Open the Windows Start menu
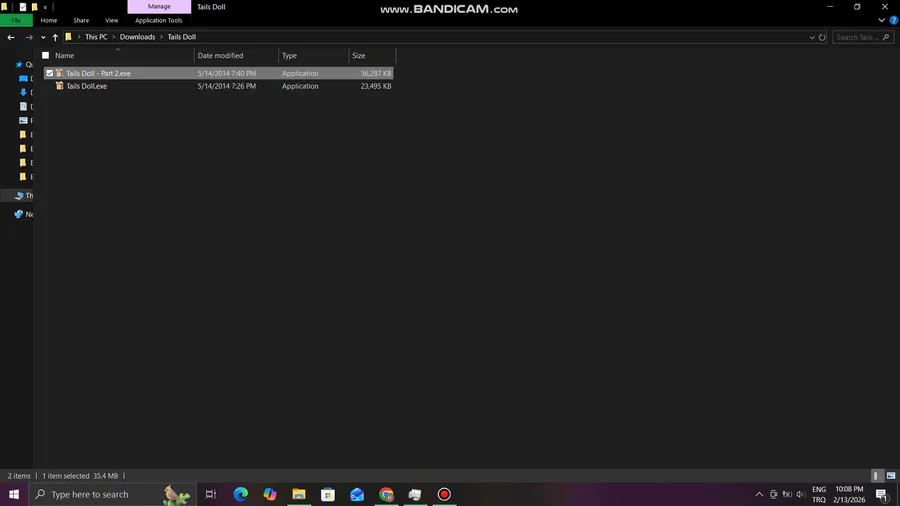 coord(14,494)
